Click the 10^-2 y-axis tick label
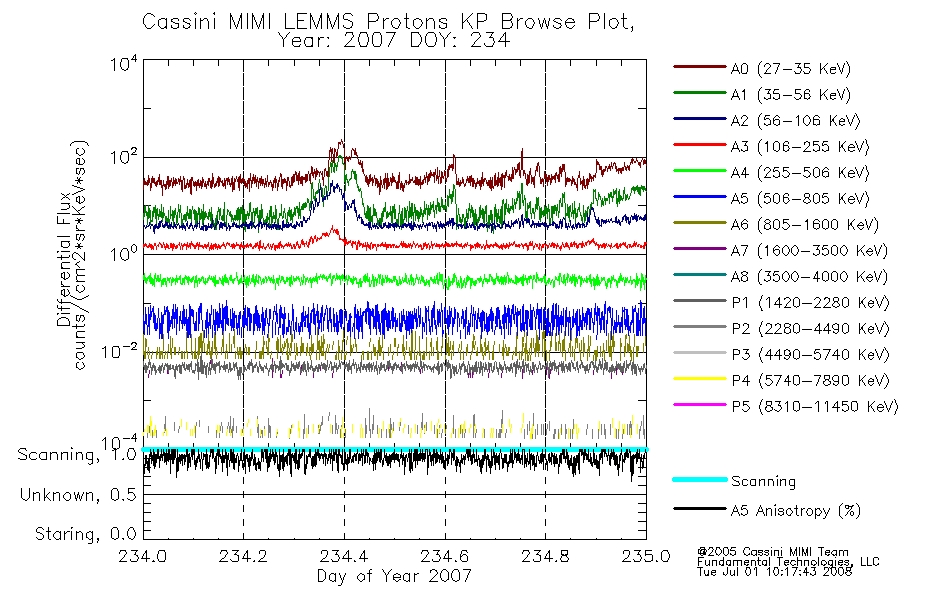Image resolution: width=950 pixels, height=600 pixels. pyautogui.click(x=119, y=351)
